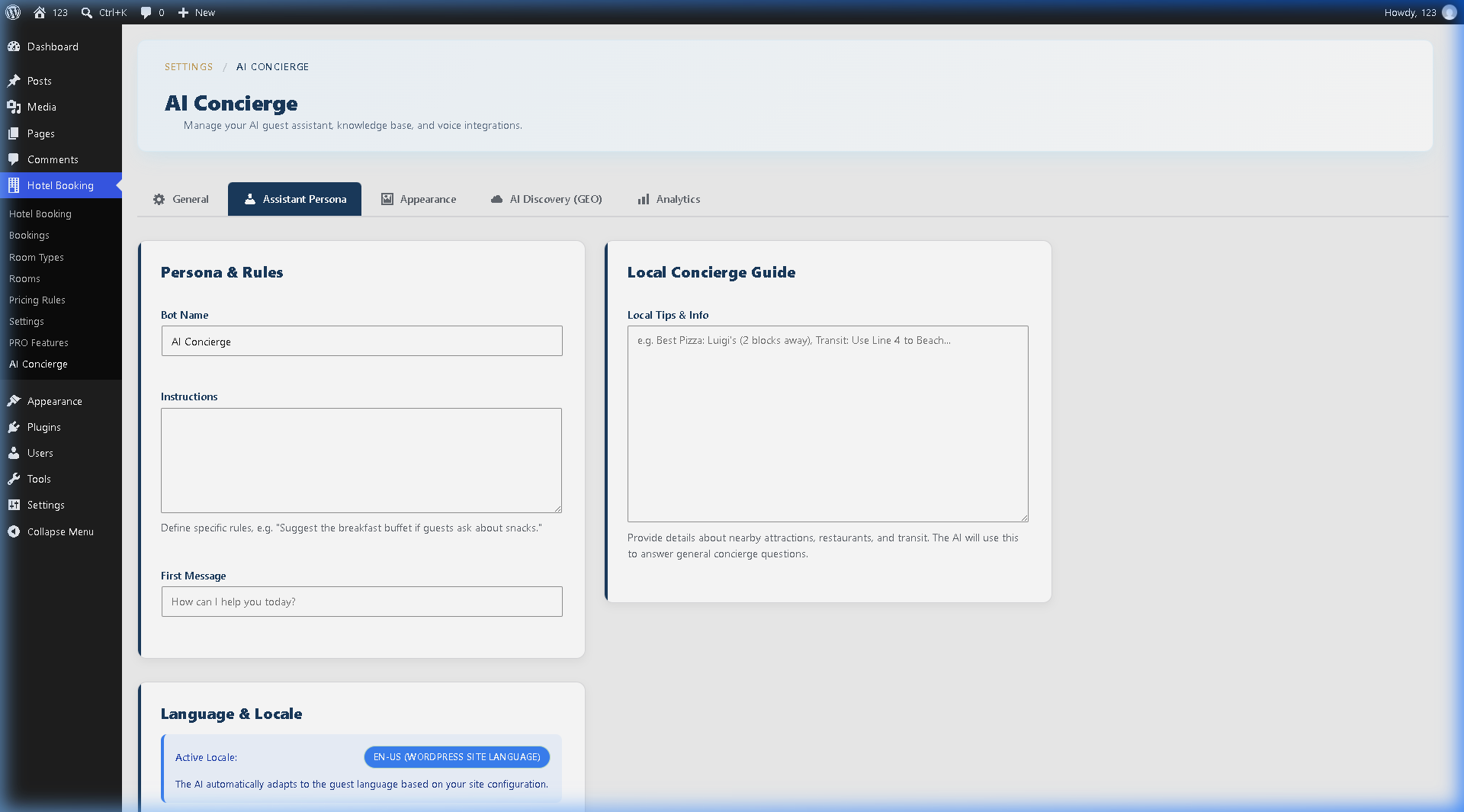Viewport: 1464px width, 812px height.
Task: Click Collapse Menu text
Action: (60, 531)
